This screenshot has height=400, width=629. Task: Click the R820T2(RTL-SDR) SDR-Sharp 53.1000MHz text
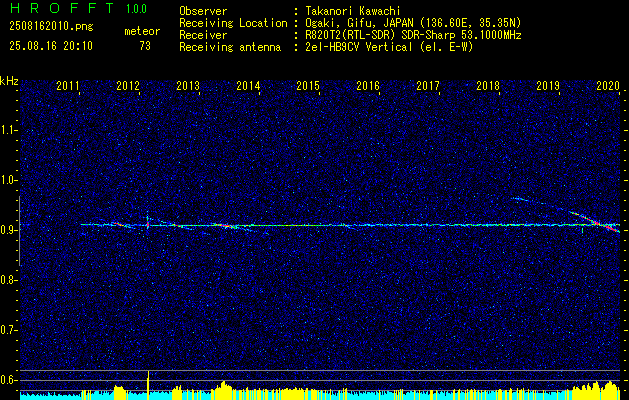(413, 35)
